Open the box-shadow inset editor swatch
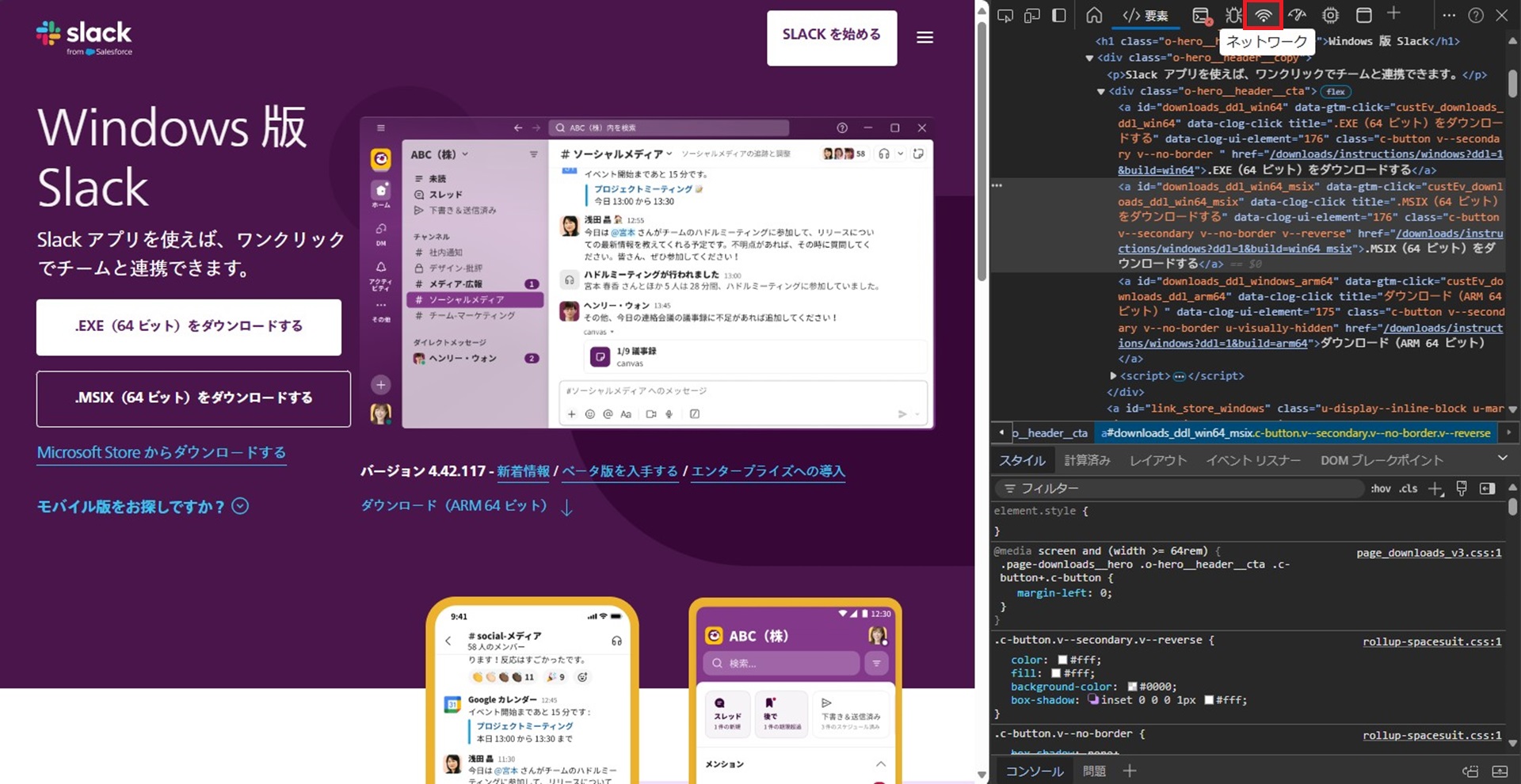This screenshot has height=784, width=1521. [1093, 700]
